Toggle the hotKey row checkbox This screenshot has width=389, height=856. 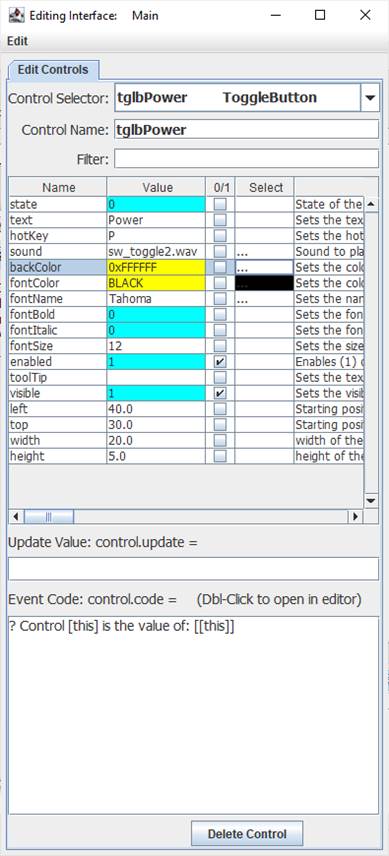click(220, 236)
